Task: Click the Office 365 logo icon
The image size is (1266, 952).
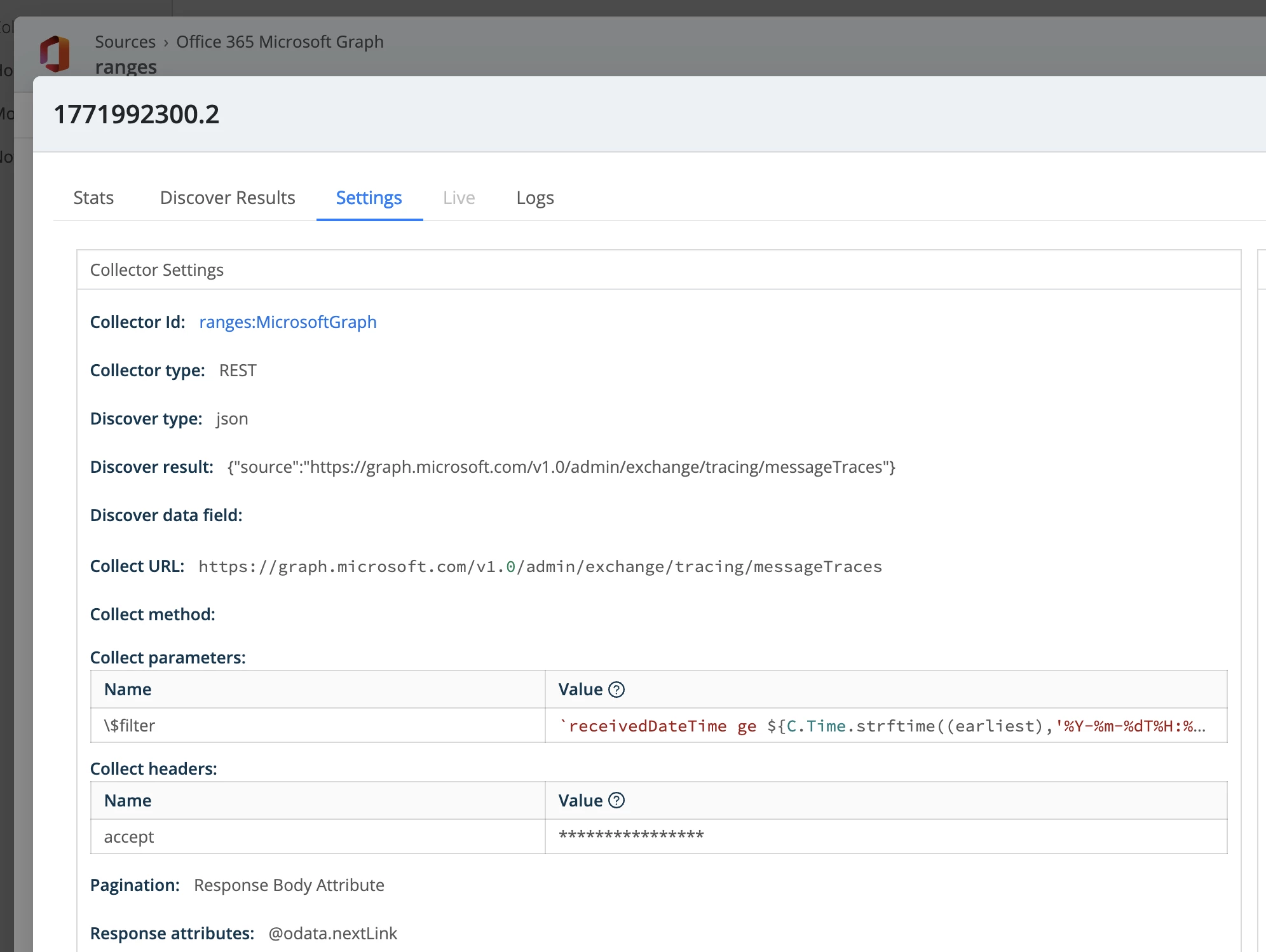Action: pyautogui.click(x=55, y=54)
